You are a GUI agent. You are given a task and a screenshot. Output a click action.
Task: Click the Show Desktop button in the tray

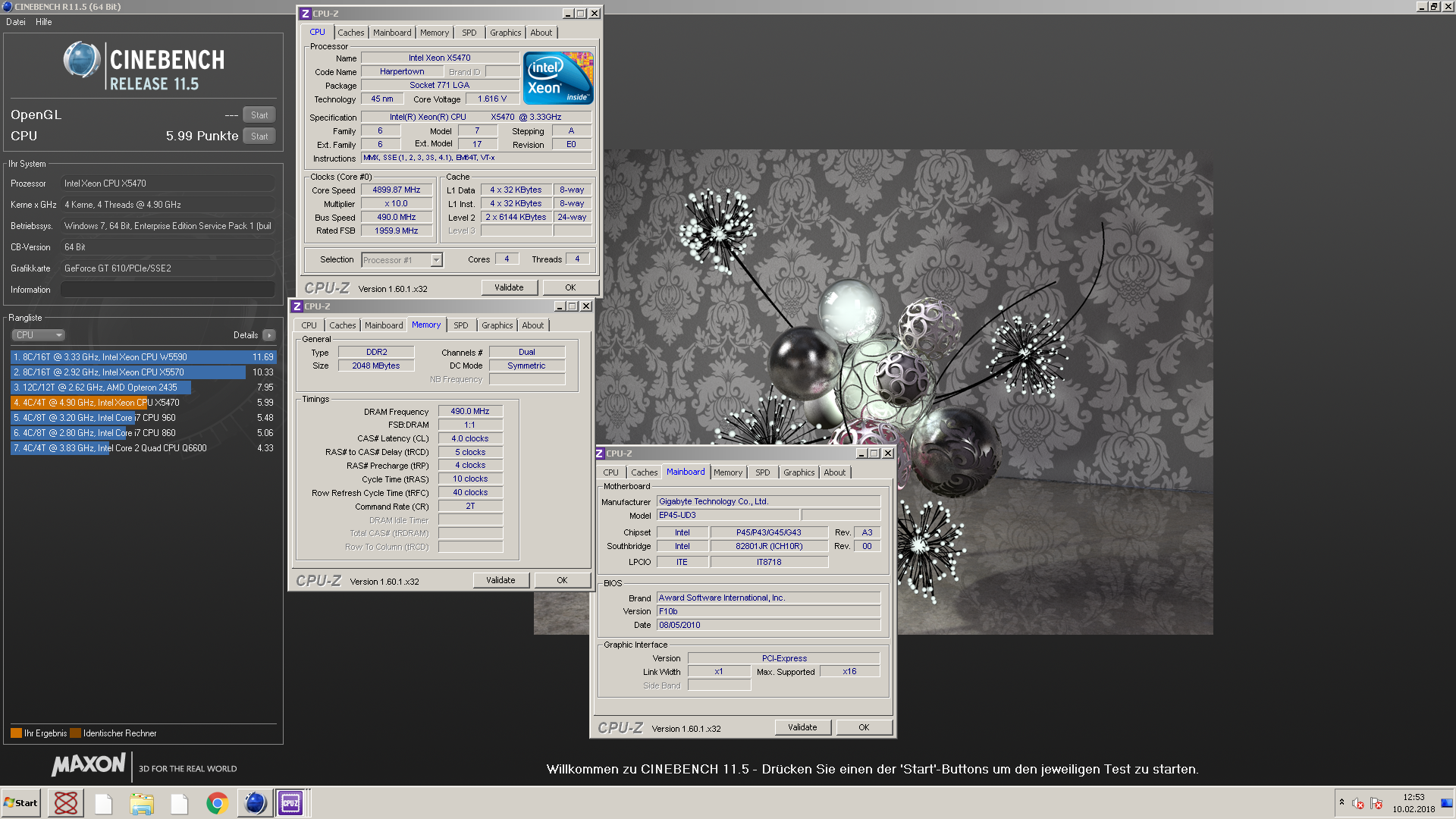click(1447, 802)
